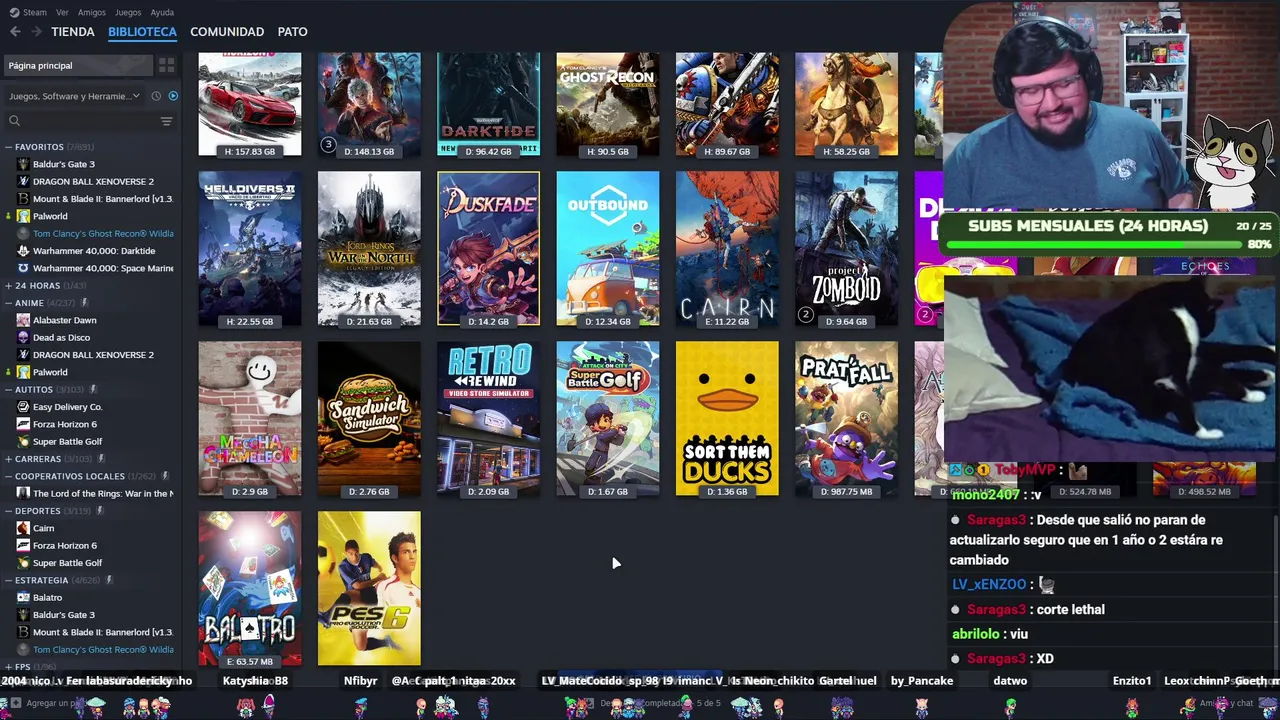This screenshot has height=720, width=1280.
Task: Select the Retro Rewind cover art
Action: (488, 418)
